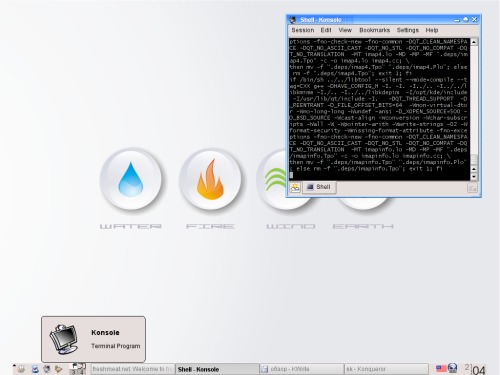This screenshot has height=375, width=500.
Task: Minimize the Konsole window
Action: pyautogui.click(x=457, y=20)
